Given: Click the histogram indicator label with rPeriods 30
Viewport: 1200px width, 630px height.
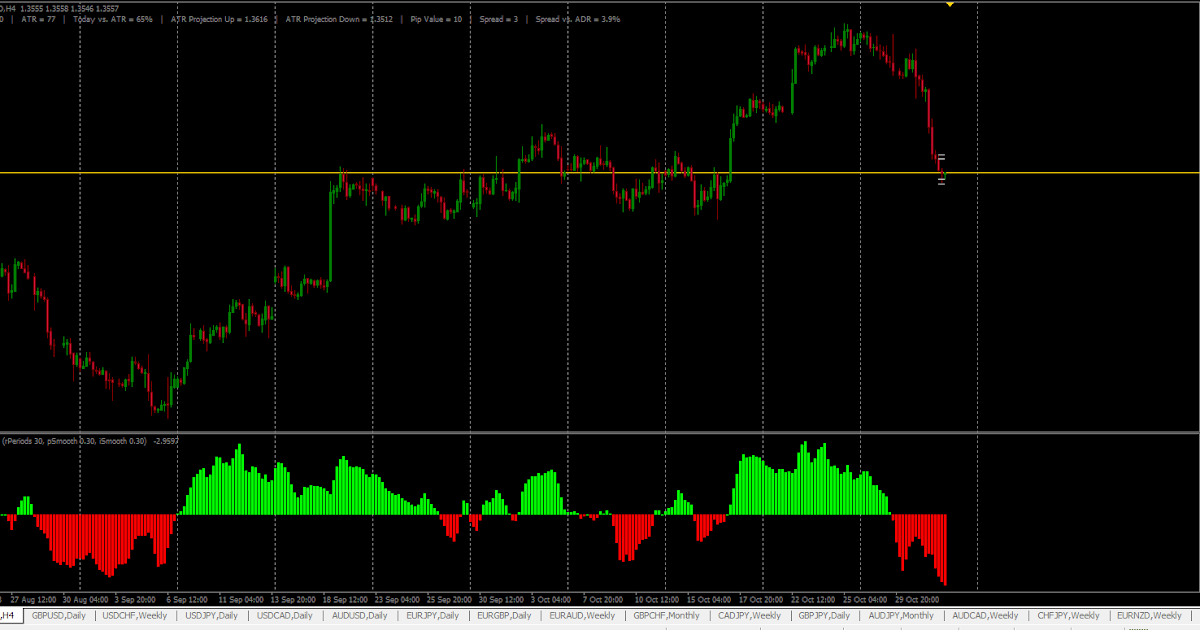Looking at the screenshot, I should [x=90, y=441].
